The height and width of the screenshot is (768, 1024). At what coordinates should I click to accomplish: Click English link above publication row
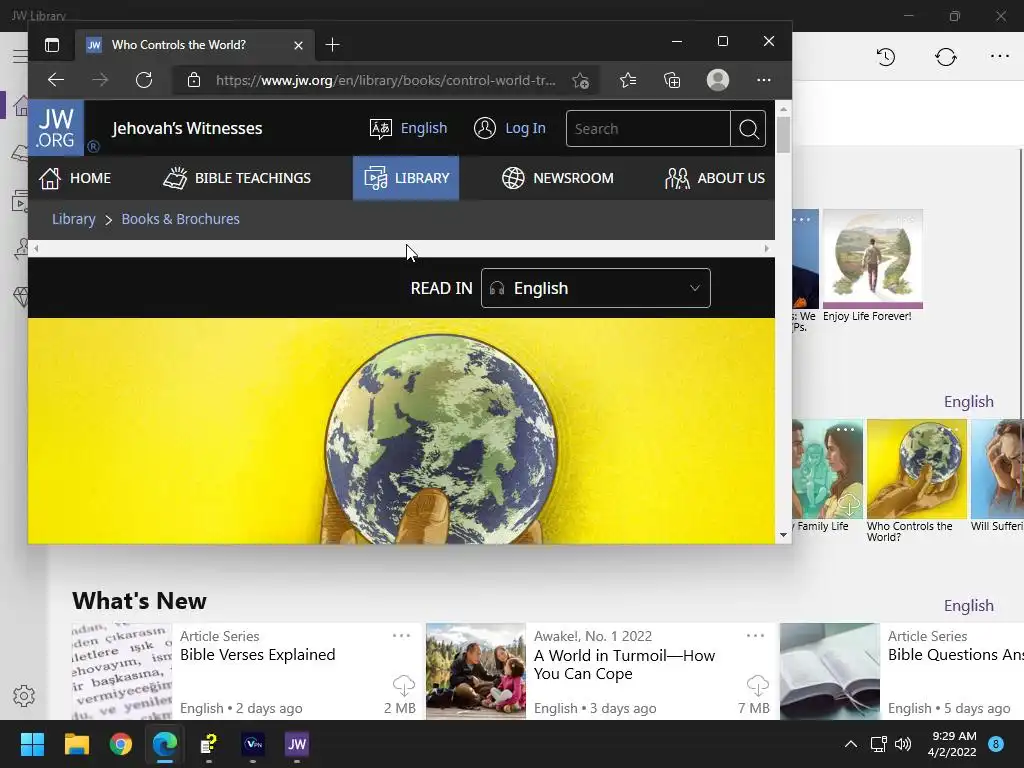coord(968,402)
